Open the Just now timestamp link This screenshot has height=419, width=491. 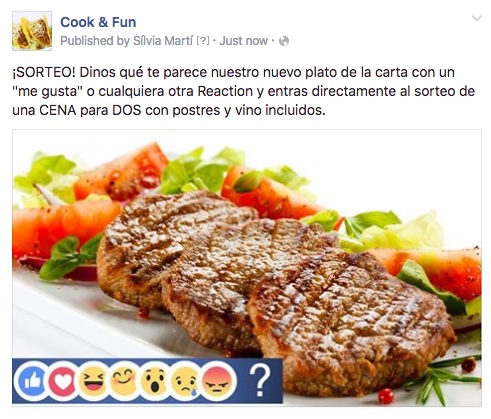(x=244, y=41)
